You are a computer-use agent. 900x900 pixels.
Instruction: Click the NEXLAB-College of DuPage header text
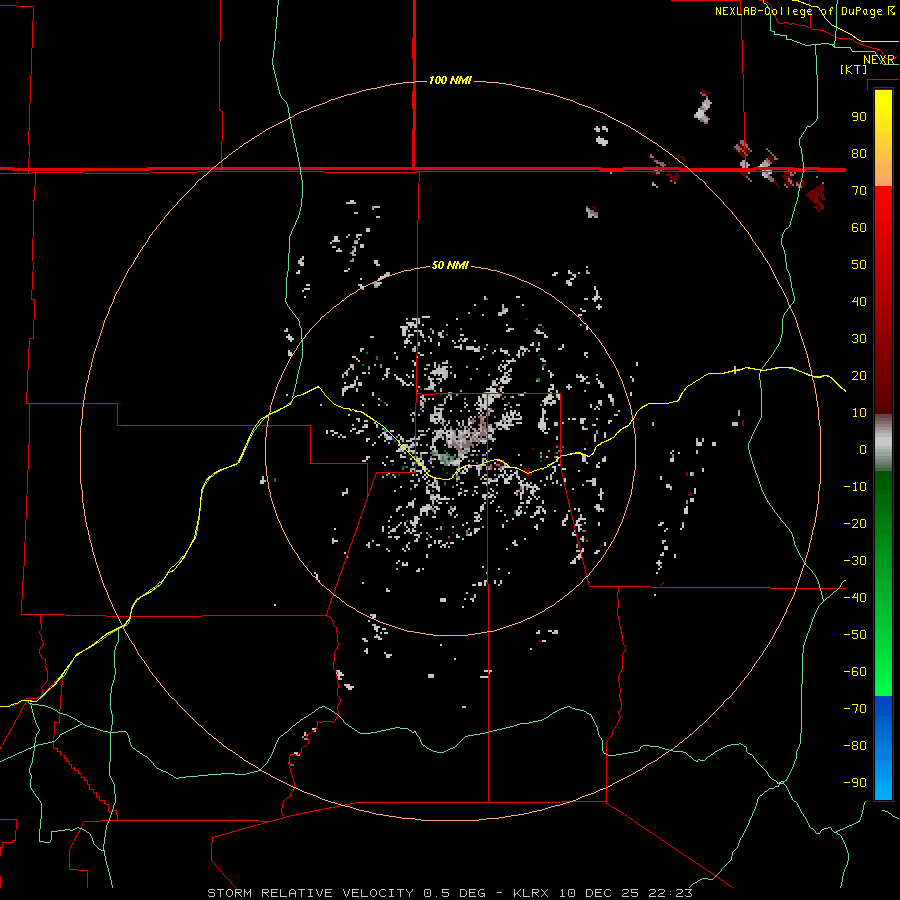pos(798,11)
